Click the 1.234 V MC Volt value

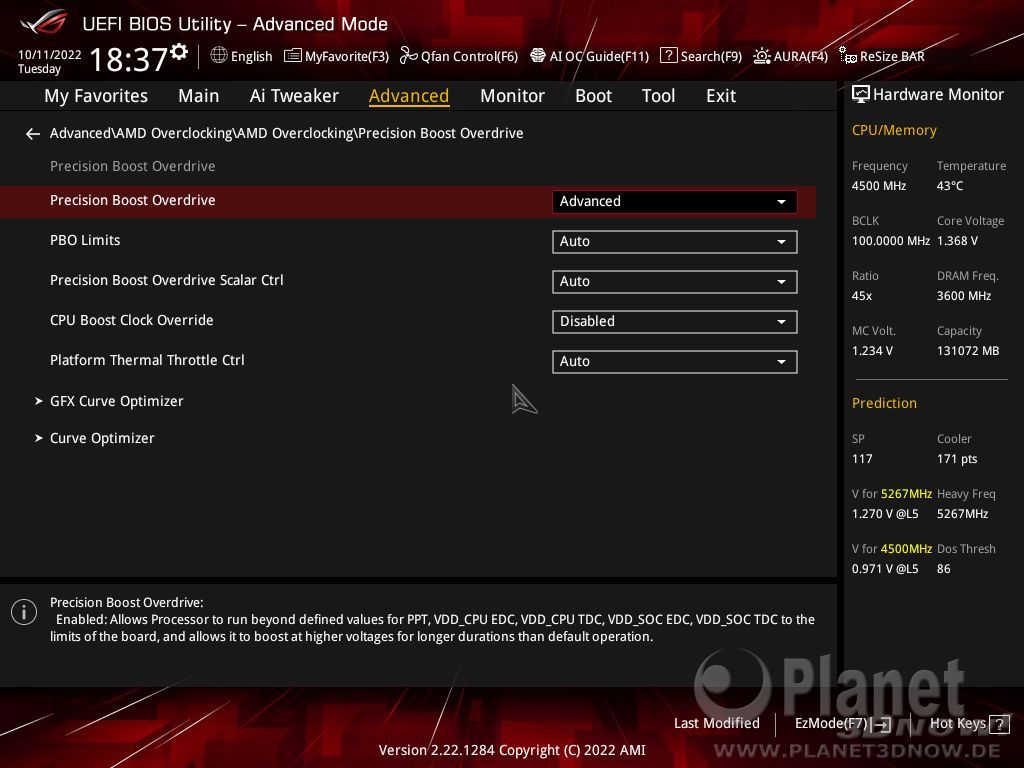(872, 351)
